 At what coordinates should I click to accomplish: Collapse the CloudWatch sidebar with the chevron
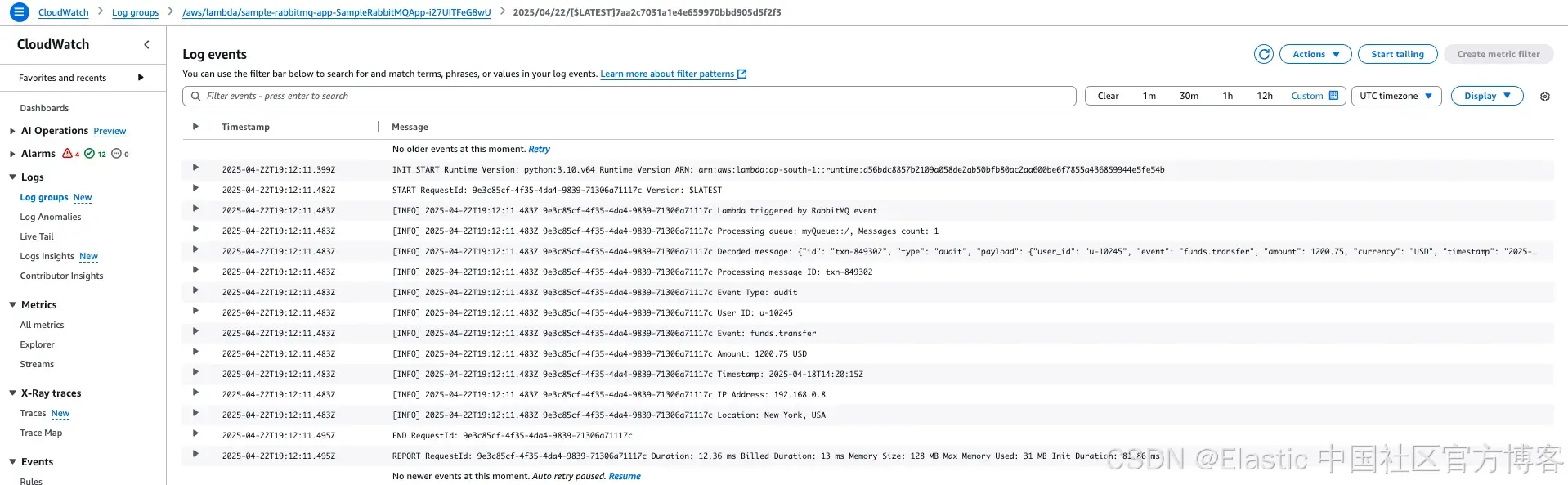[146, 45]
